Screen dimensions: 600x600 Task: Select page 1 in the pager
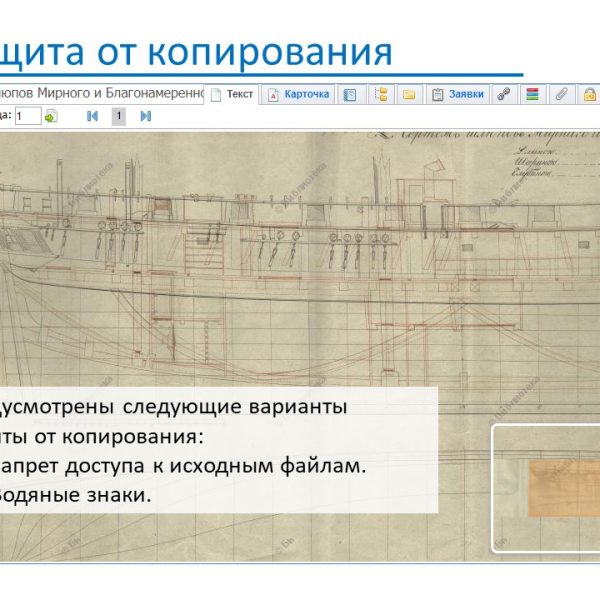[118, 116]
